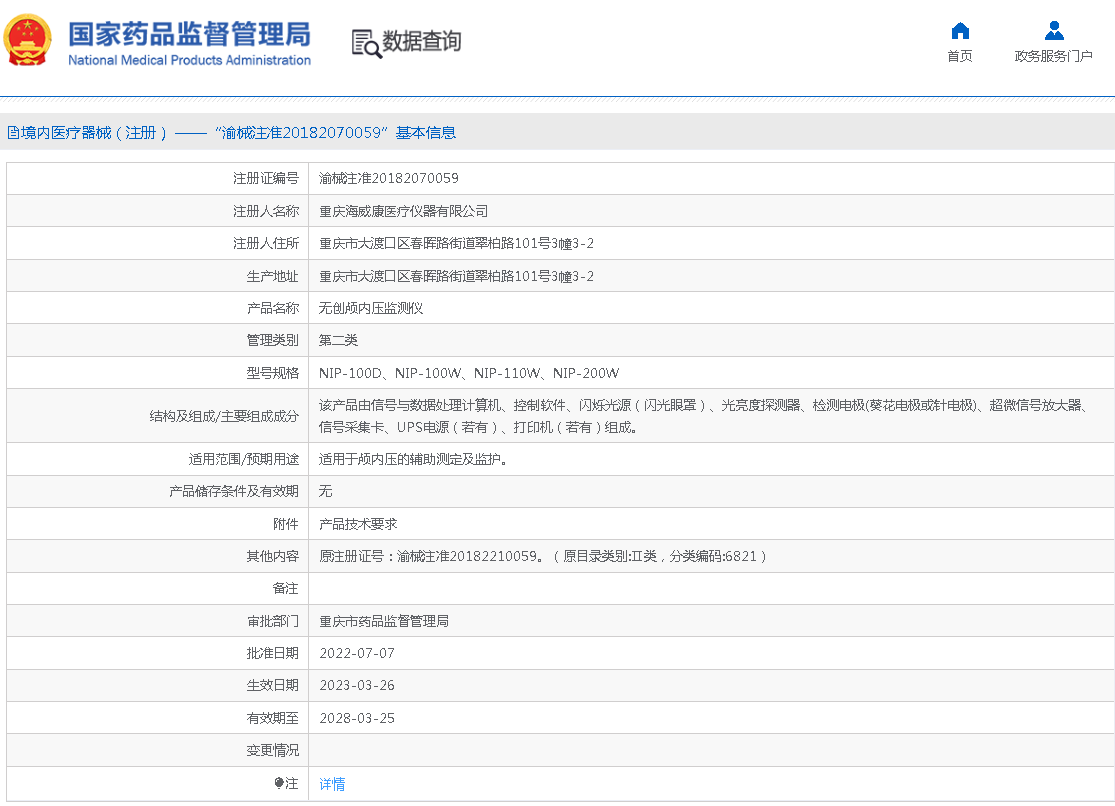Click the 首页 label
The width and height of the screenshot is (1115, 806).
[960, 56]
